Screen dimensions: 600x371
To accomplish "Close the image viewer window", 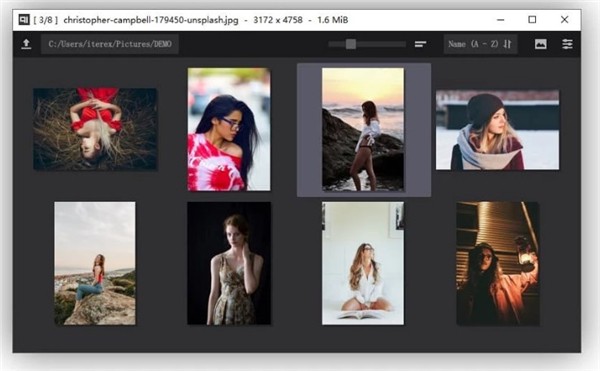I will pos(564,20).
